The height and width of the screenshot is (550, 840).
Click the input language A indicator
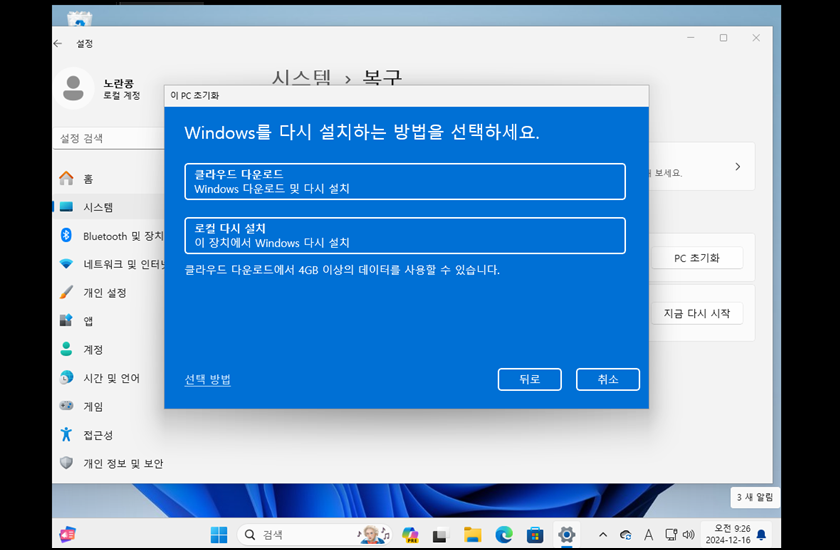649,534
